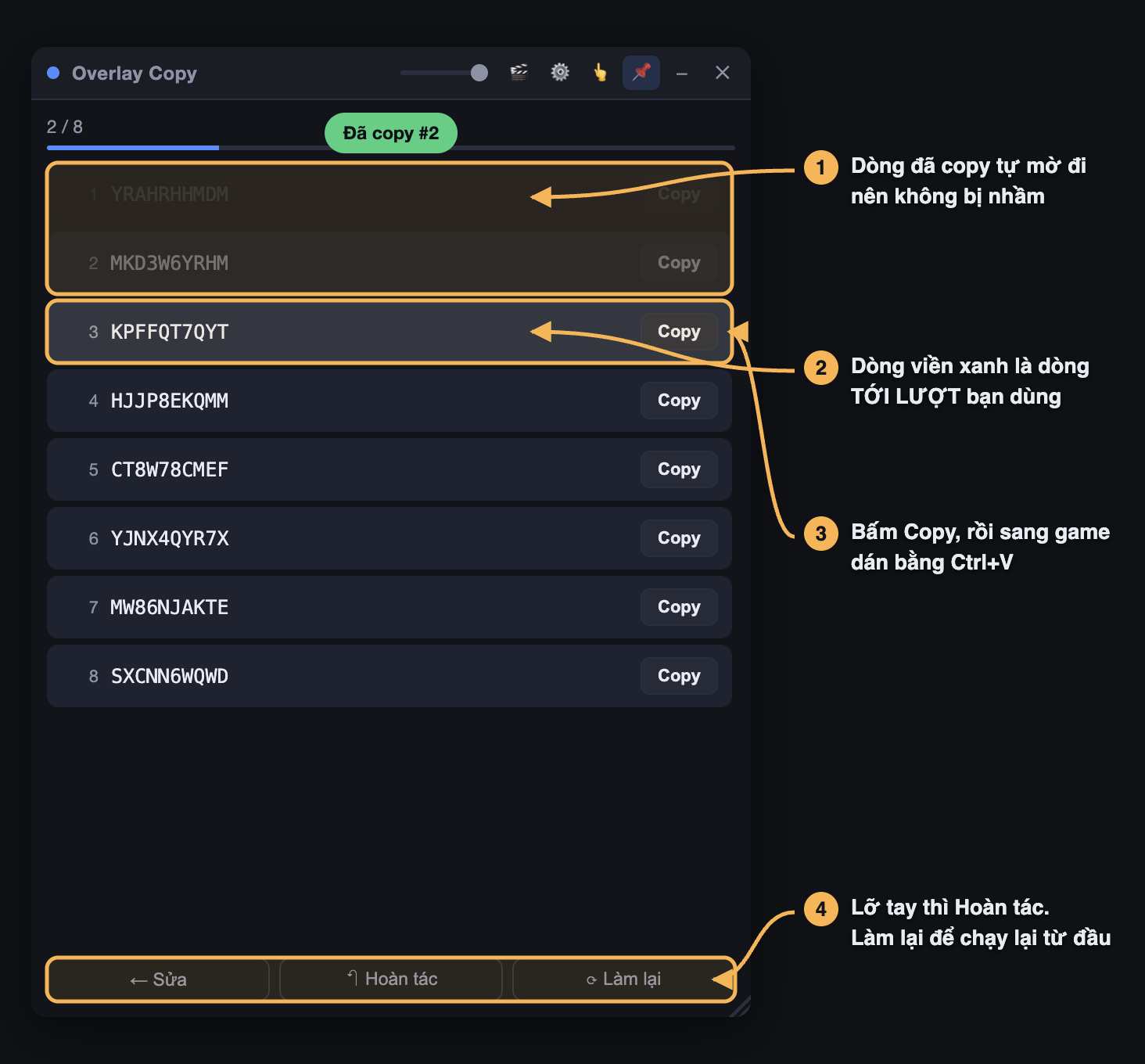This screenshot has height=1064, width=1145.
Task: Copy code CT8W78CMEF in row 5
Action: point(679,469)
